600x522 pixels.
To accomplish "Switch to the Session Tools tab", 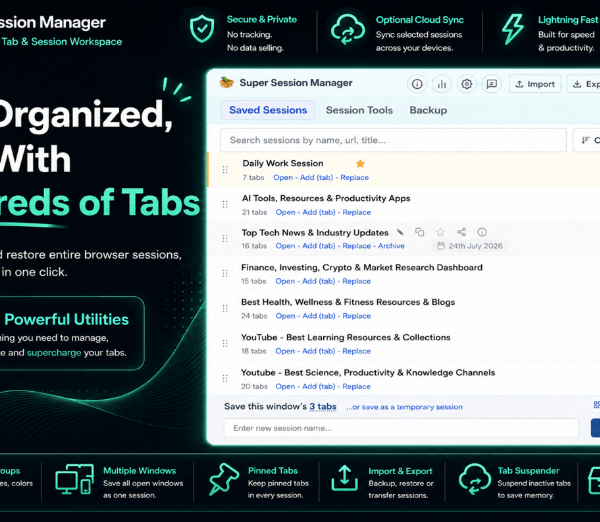I will coord(359,110).
